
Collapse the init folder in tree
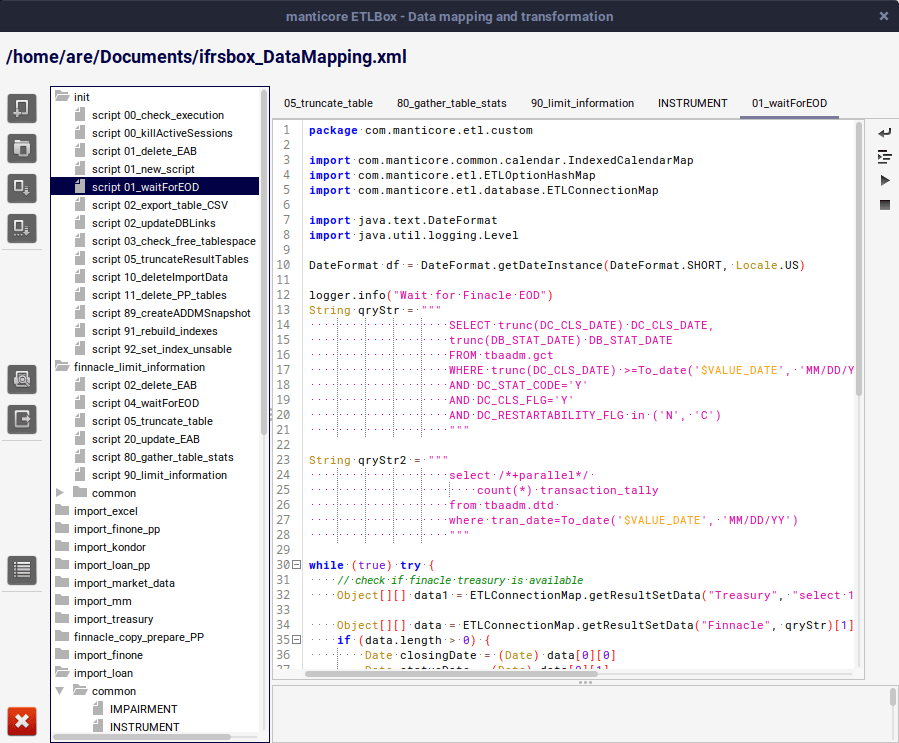pyautogui.click(x=62, y=97)
